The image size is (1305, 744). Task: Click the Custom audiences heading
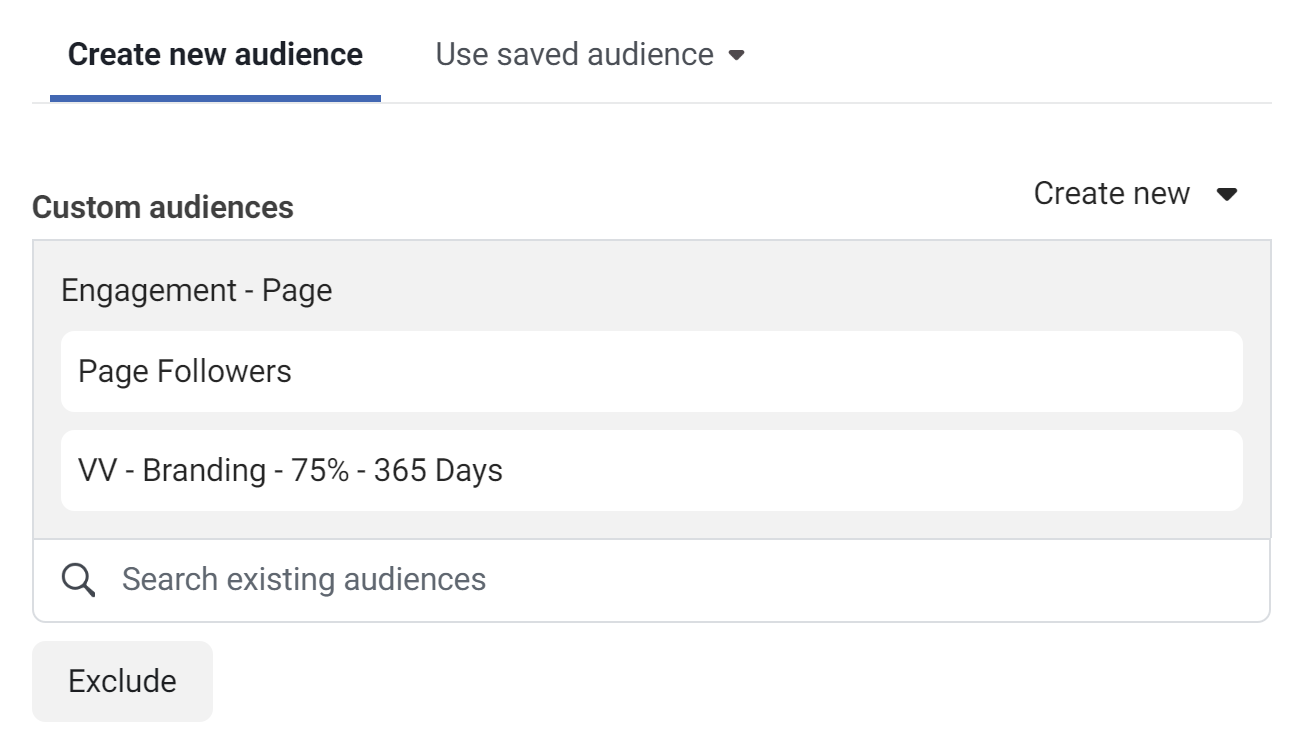pos(163,208)
